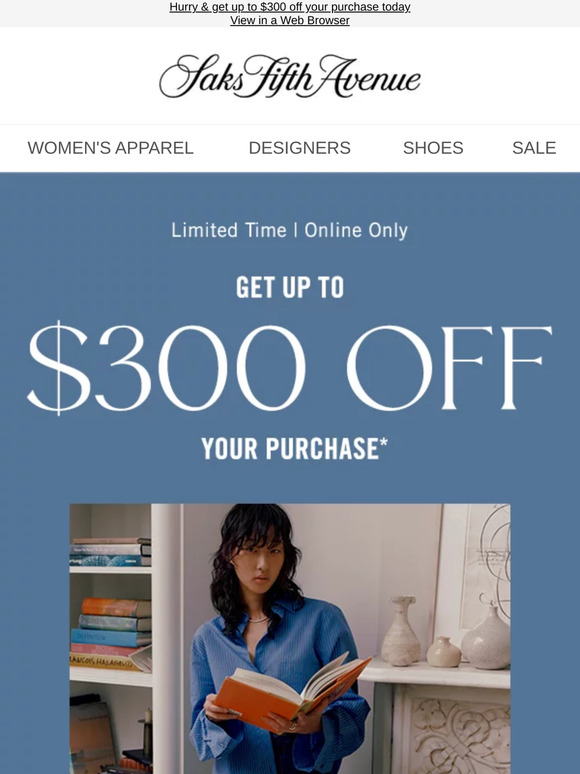The width and height of the screenshot is (580, 774).
Task: Open the "View in a Web Browser" link
Action: 290,20
